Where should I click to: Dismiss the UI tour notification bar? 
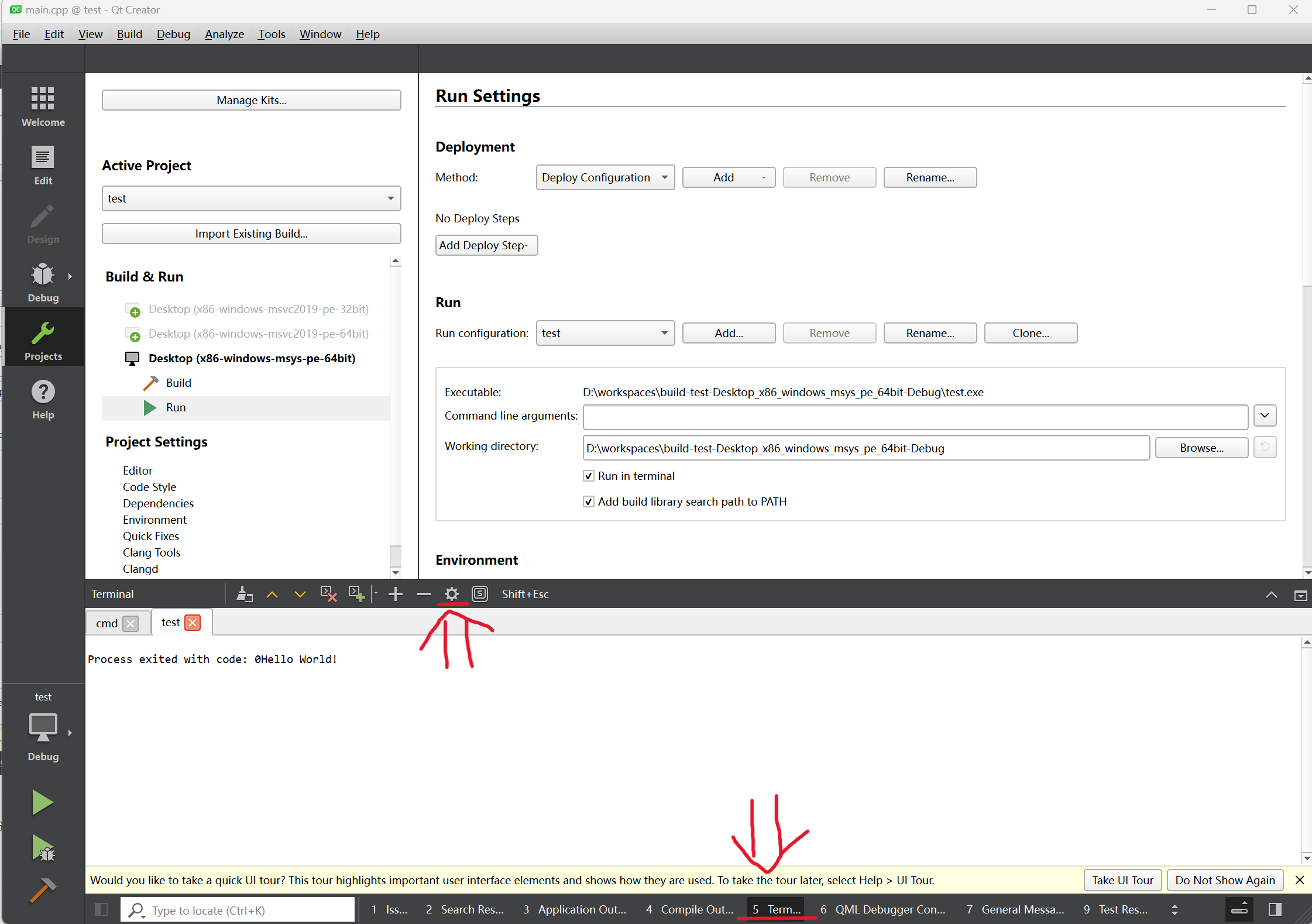pyautogui.click(x=1300, y=880)
